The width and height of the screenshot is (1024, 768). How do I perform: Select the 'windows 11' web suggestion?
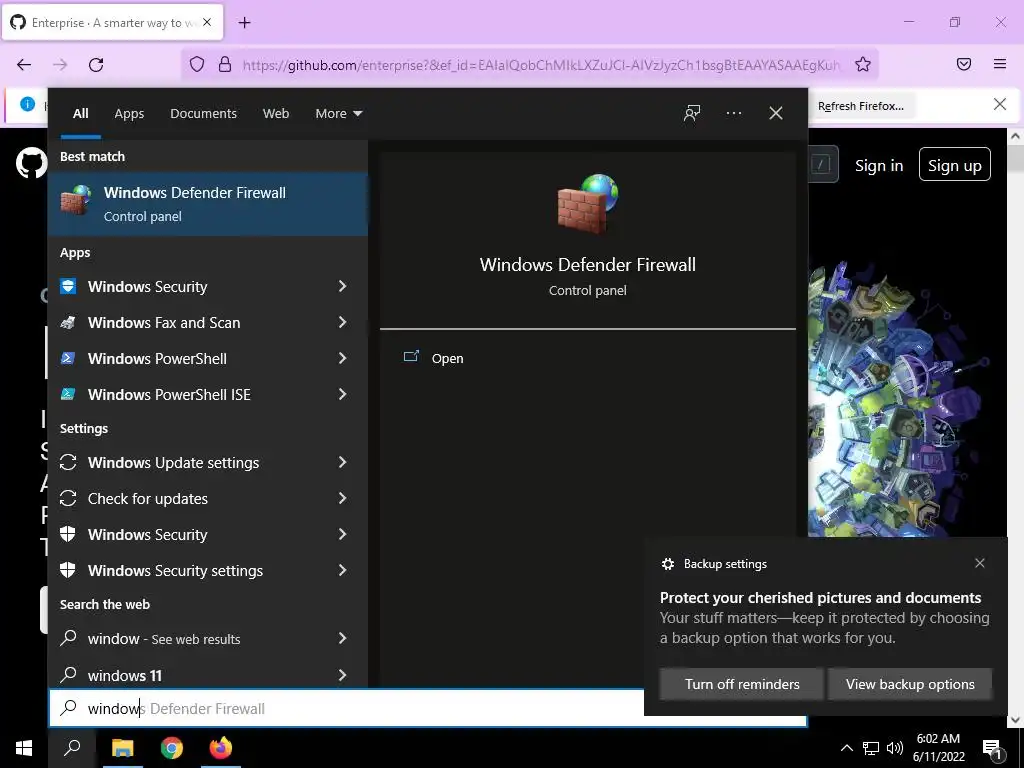208,675
